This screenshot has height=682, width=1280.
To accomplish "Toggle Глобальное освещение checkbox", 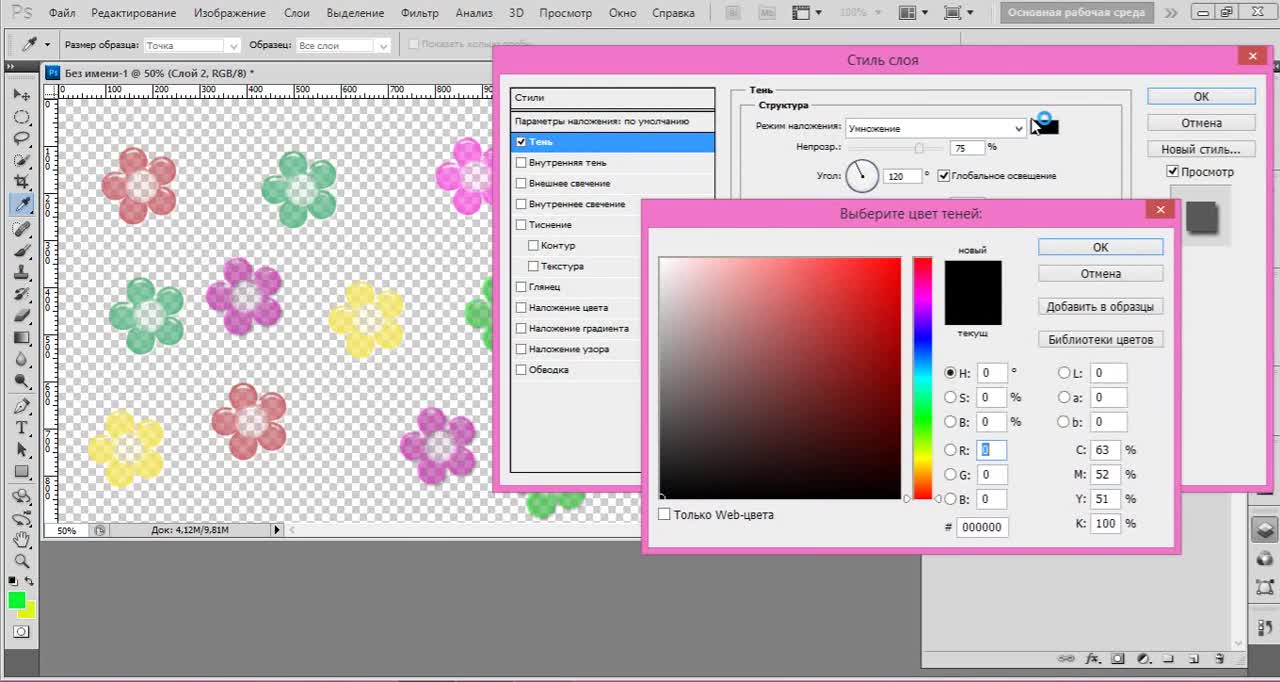I will tap(944, 176).
